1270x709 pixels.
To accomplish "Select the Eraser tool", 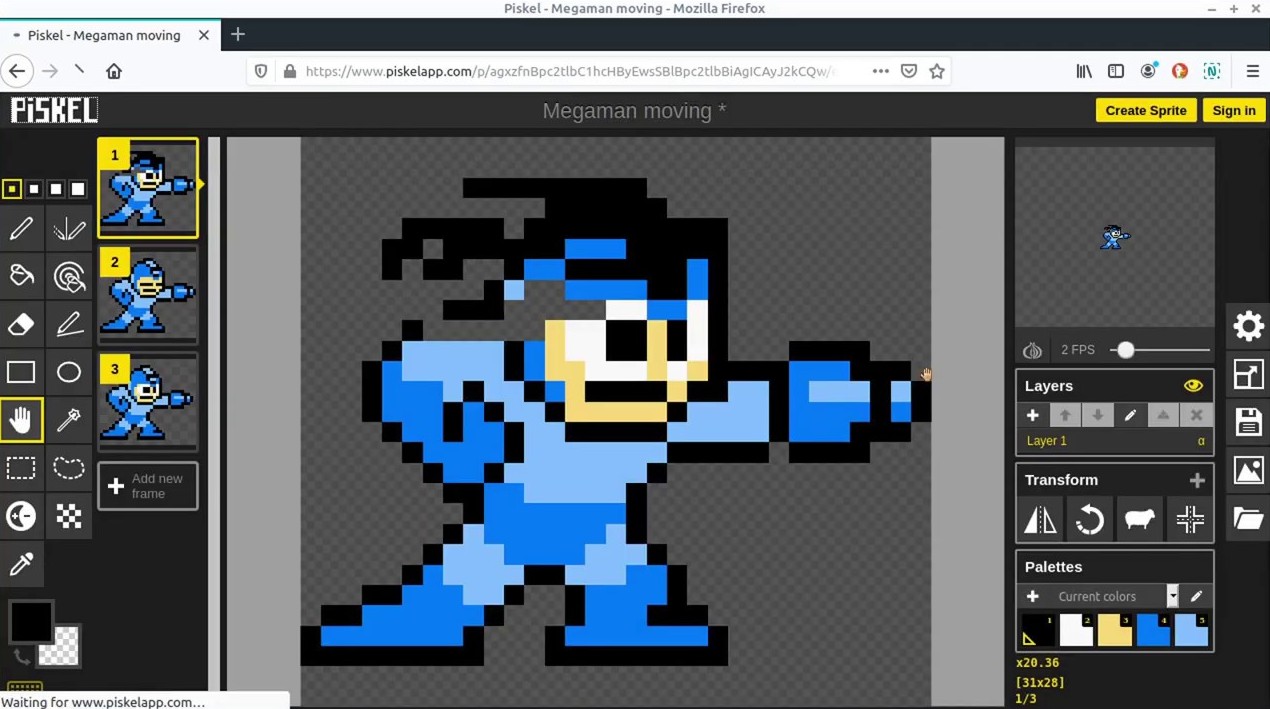I will tap(21, 324).
